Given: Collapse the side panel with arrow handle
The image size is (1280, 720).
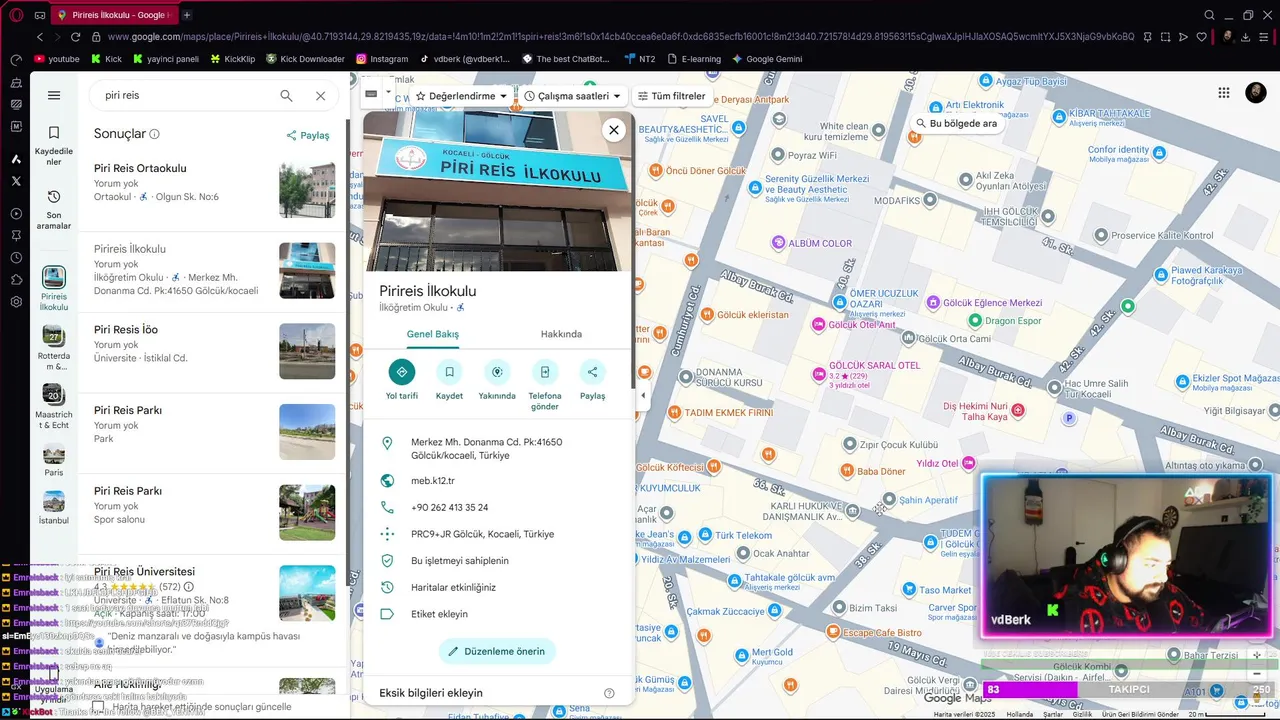Looking at the screenshot, I should pos(643,395).
